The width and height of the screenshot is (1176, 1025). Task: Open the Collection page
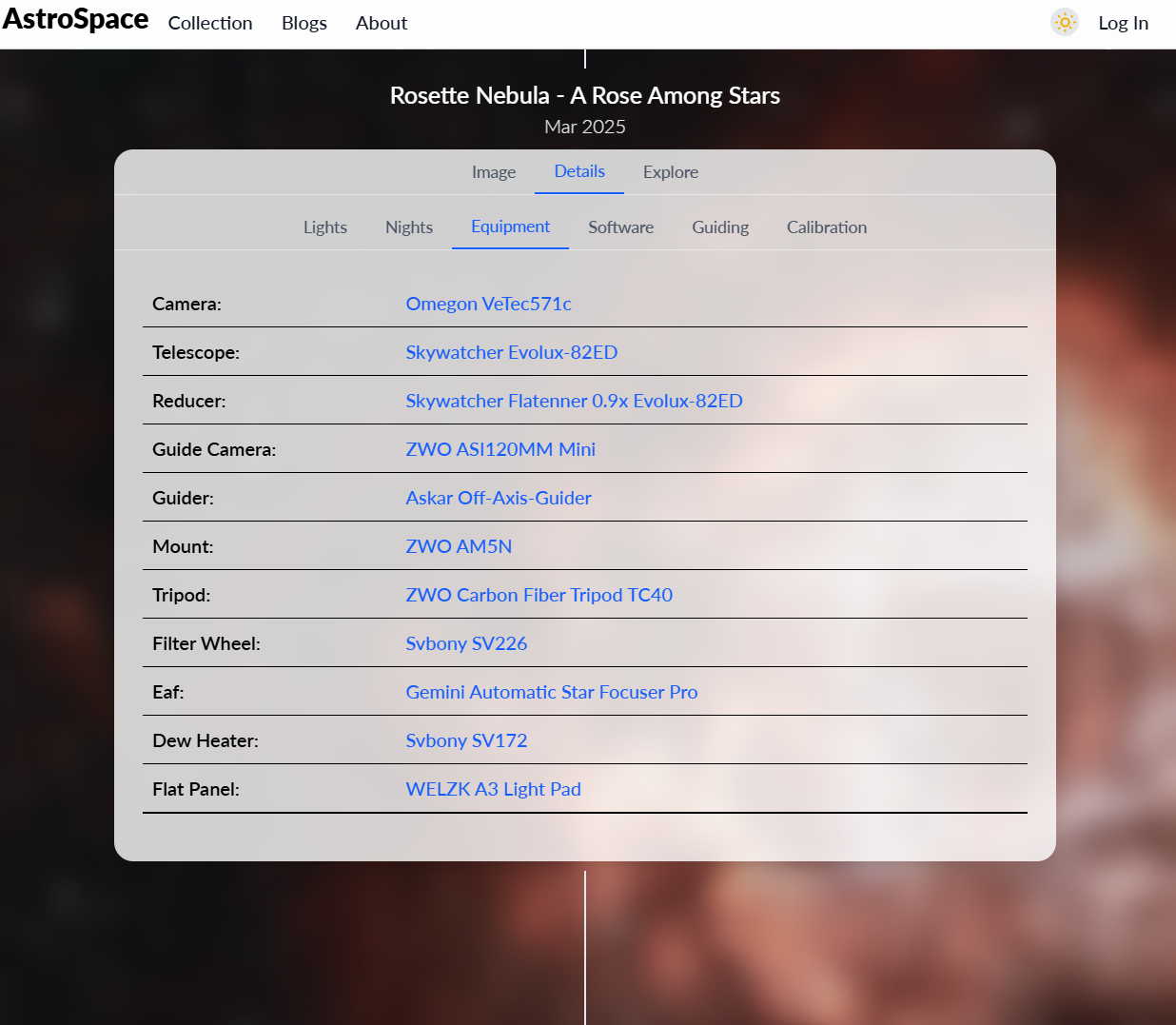(x=210, y=23)
